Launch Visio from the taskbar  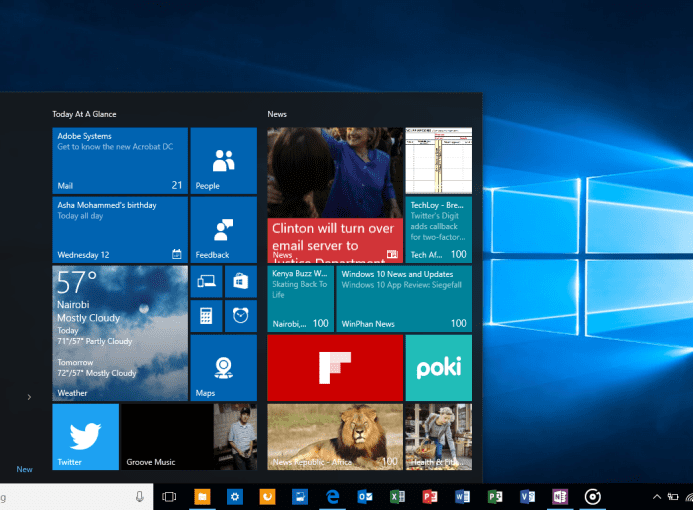527,497
